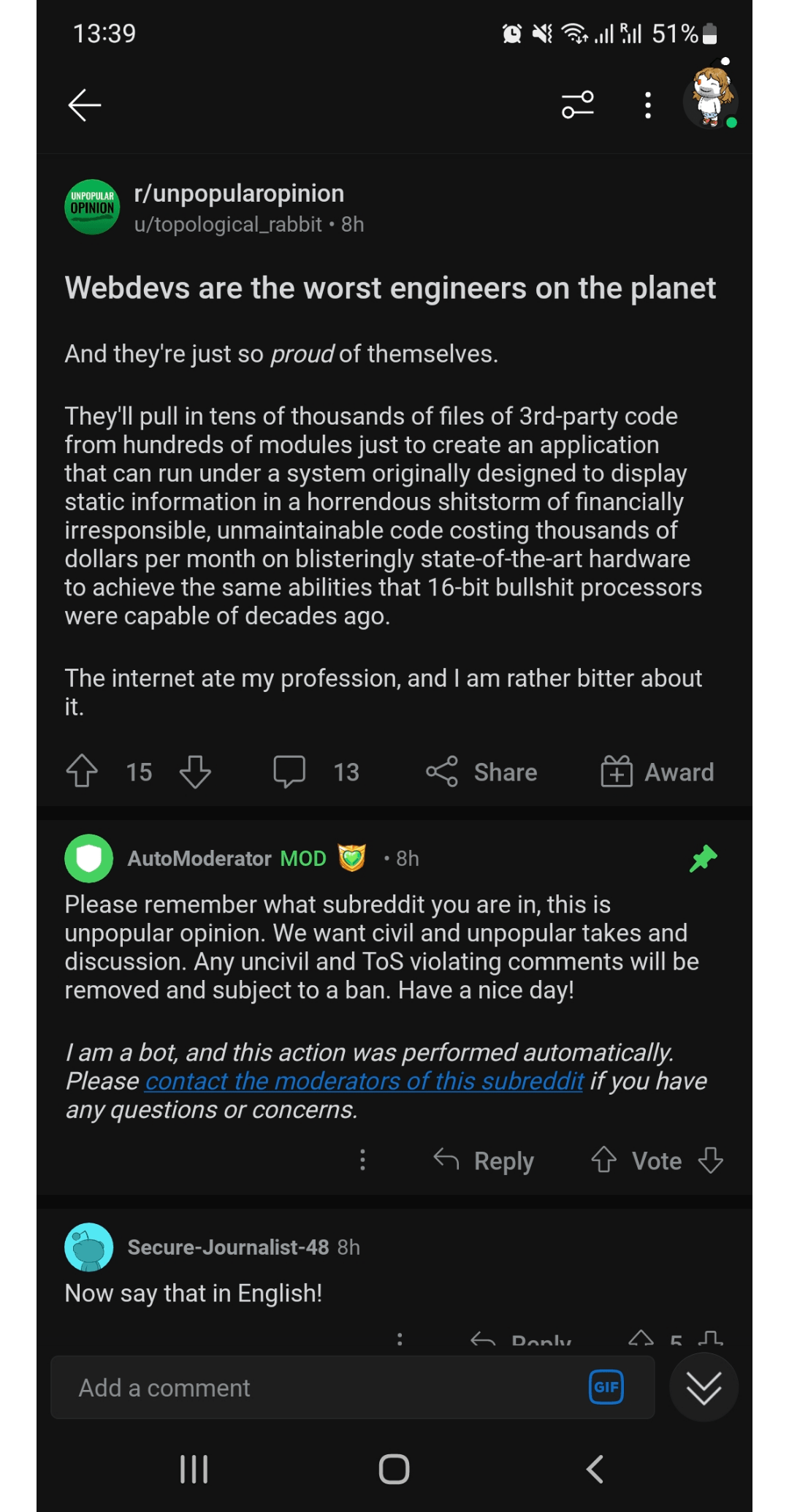Tap the Add a comment field
The width and height of the screenshot is (789, 1512).
292,1386
